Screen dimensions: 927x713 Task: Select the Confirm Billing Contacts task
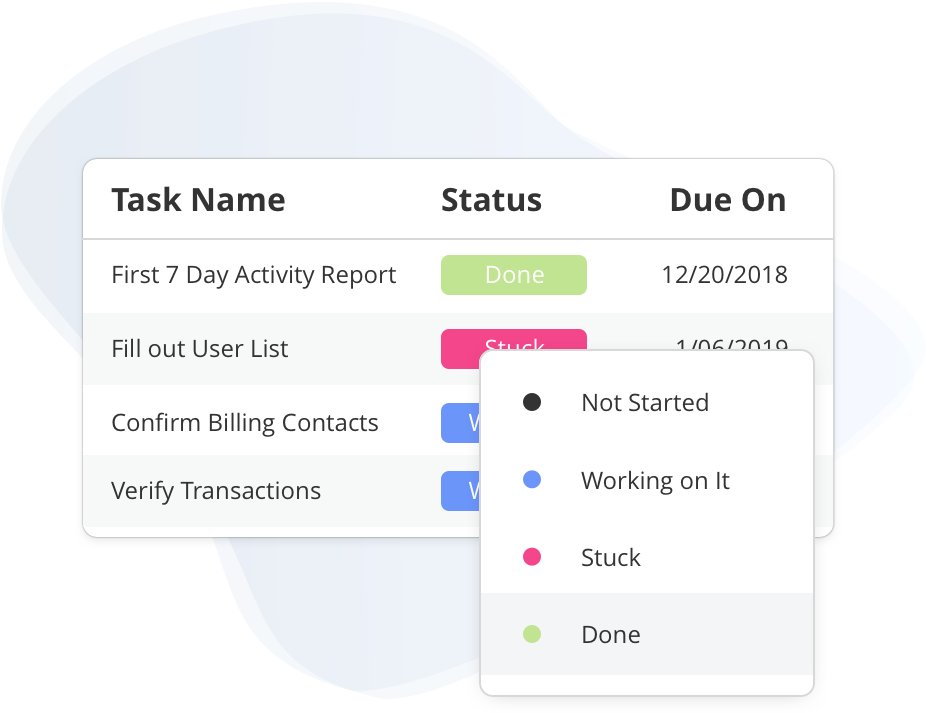[244, 423]
